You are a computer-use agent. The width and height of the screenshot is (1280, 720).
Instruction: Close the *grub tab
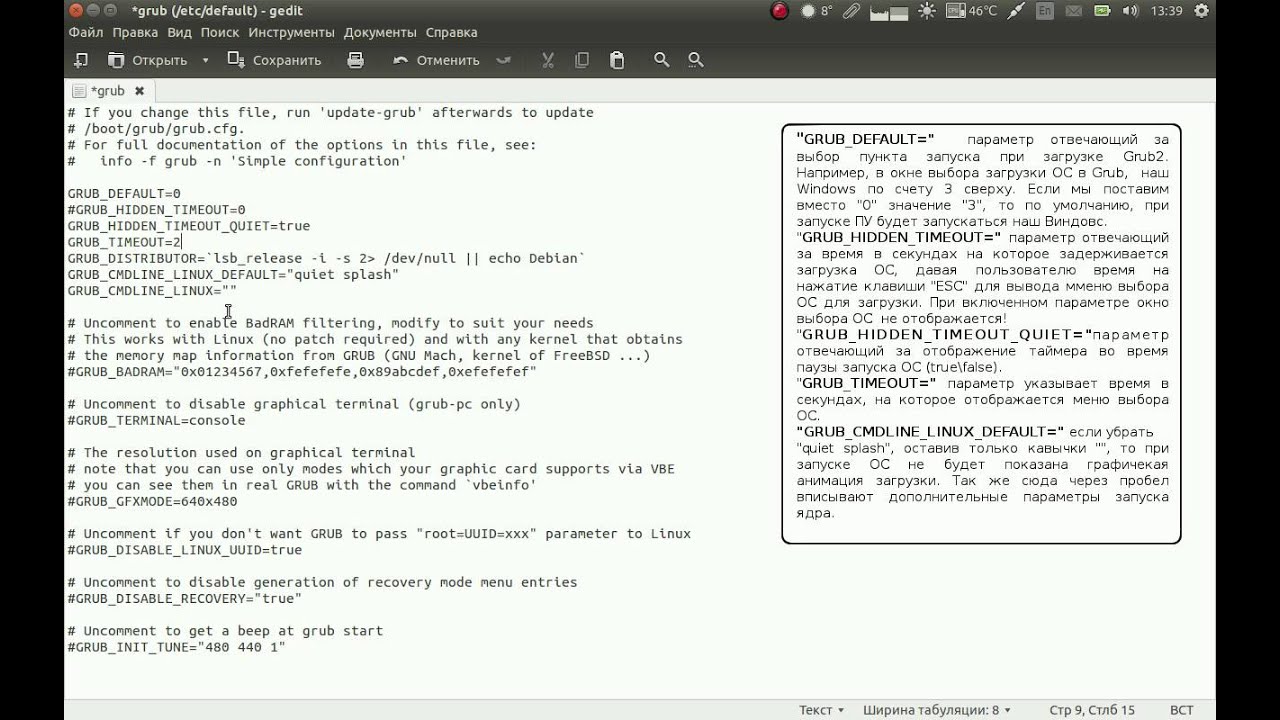click(140, 91)
